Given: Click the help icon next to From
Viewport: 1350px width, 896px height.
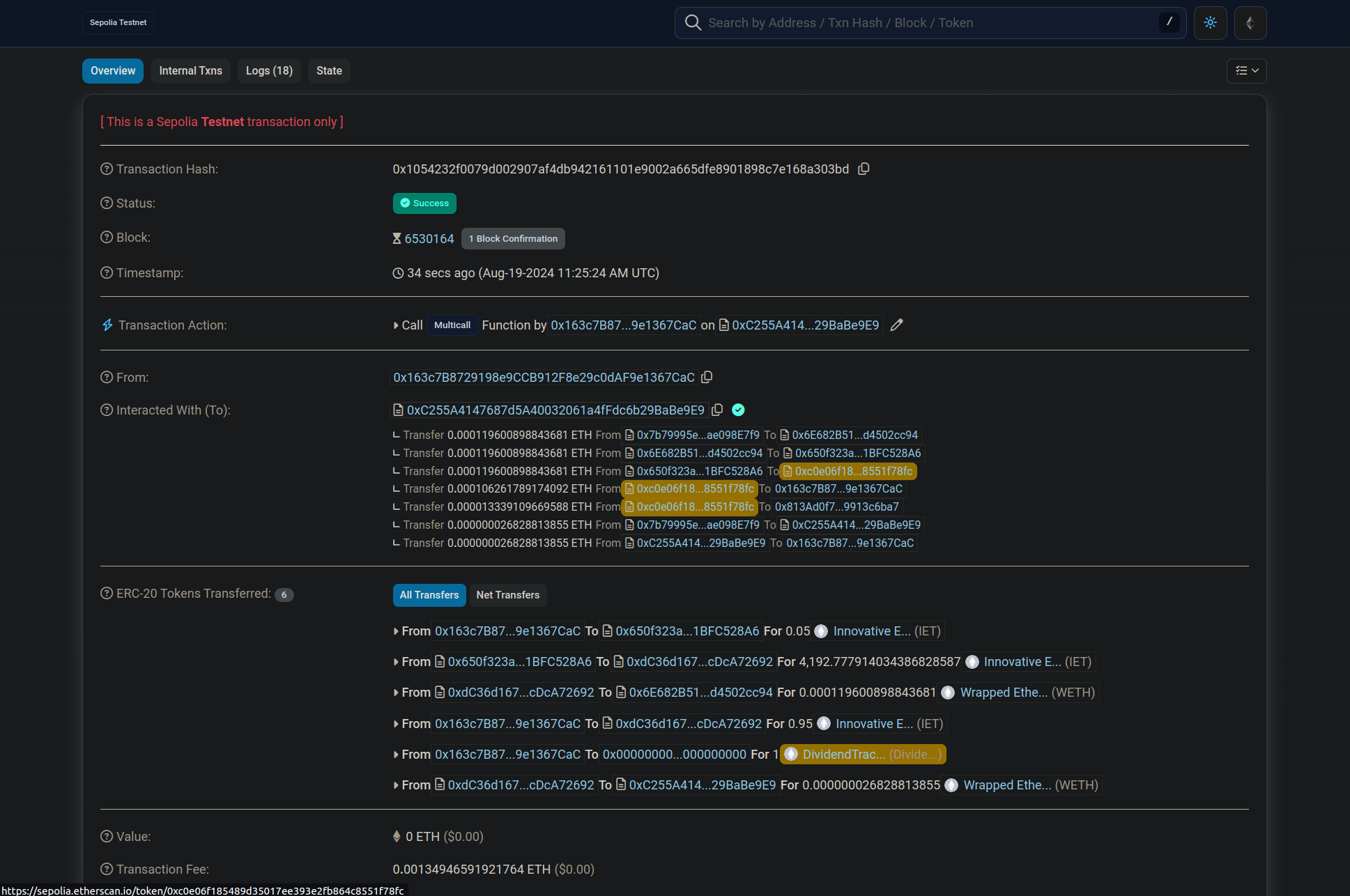Looking at the screenshot, I should pyautogui.click(x=107, y=377).
